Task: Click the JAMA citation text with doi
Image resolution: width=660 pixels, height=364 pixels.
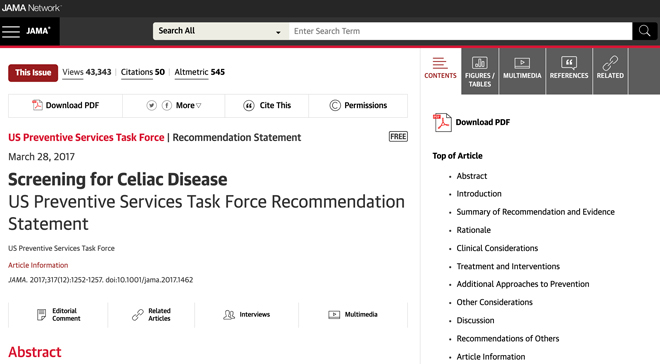Action: (x=100, y=280)
